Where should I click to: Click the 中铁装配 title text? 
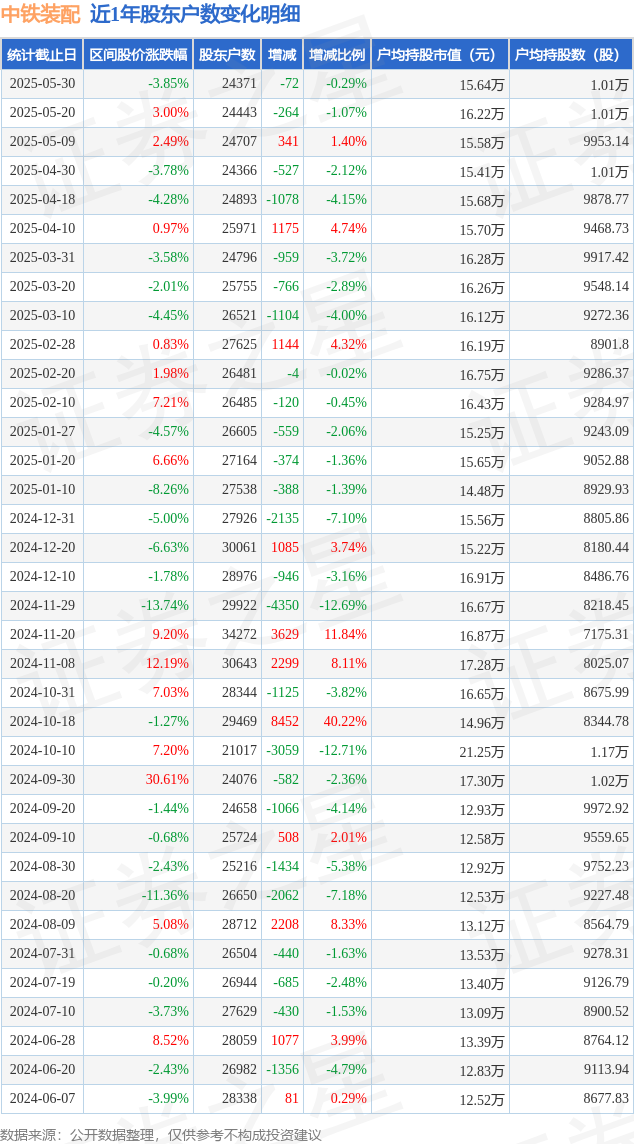click(39, 14)
